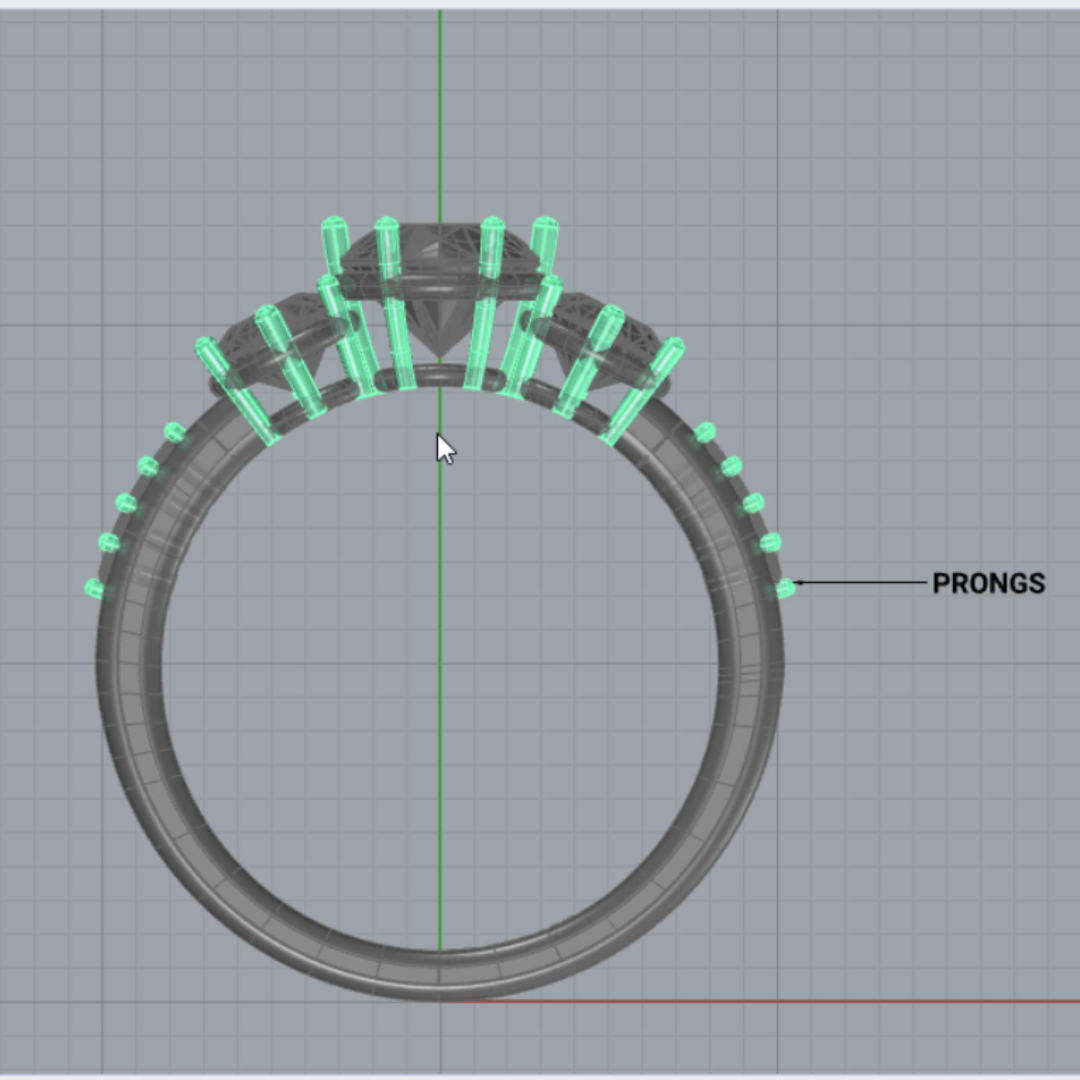Viewport: 1080px width, 1080px height.
Task: Select the center gemstone on the ring
Action: point(439,289)
